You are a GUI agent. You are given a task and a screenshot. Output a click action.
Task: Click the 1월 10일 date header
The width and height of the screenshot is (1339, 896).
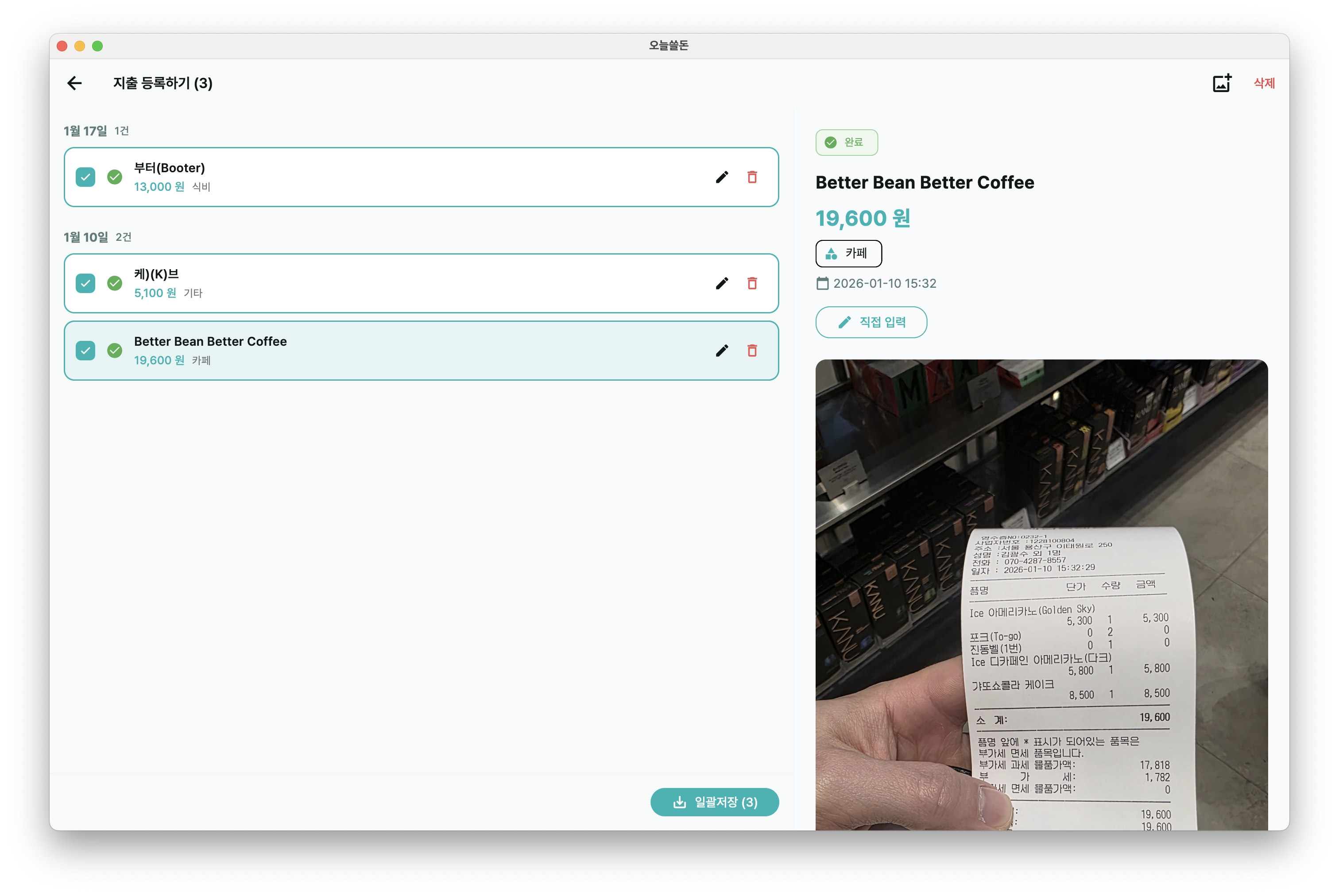pyautogui.click(x=86, y=237)
